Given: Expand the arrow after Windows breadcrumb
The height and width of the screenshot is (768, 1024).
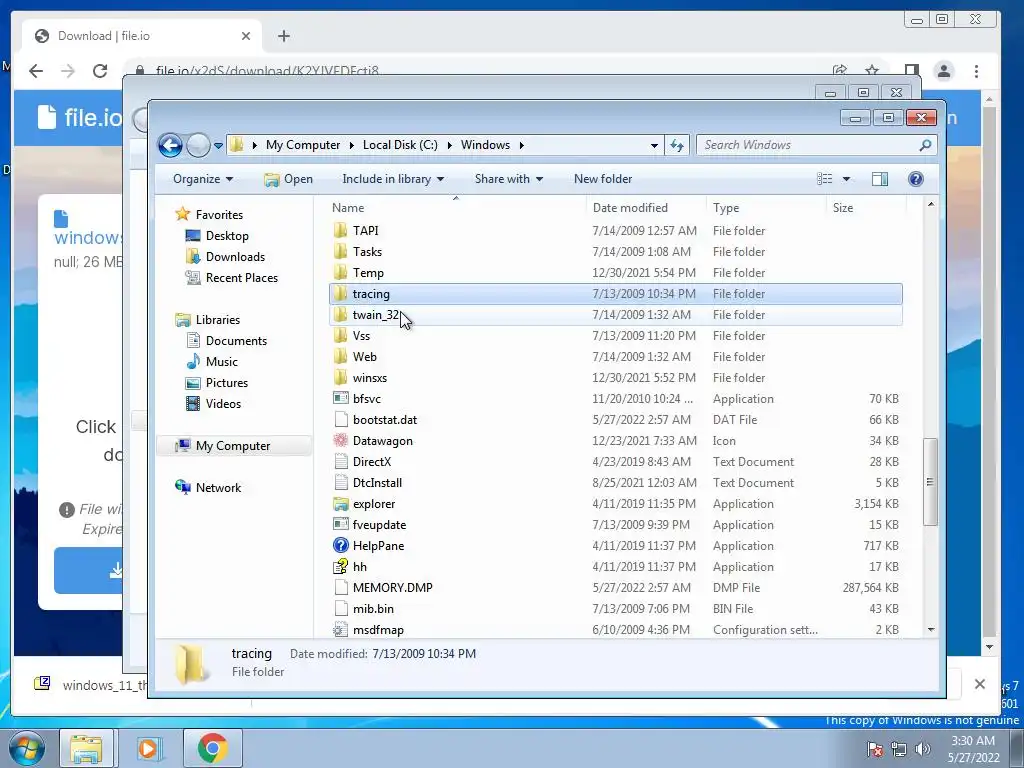Looking at the screenshot, I should click(522, 145).
